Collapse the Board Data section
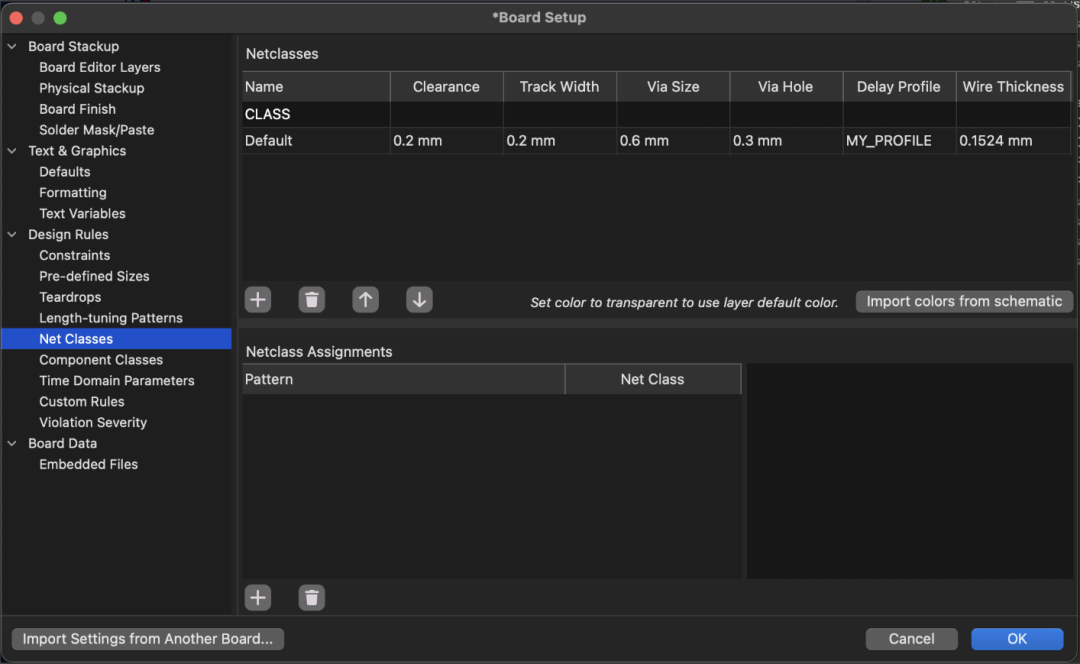The width and height of the screenshot is (1080, 664). click(12, 443)
